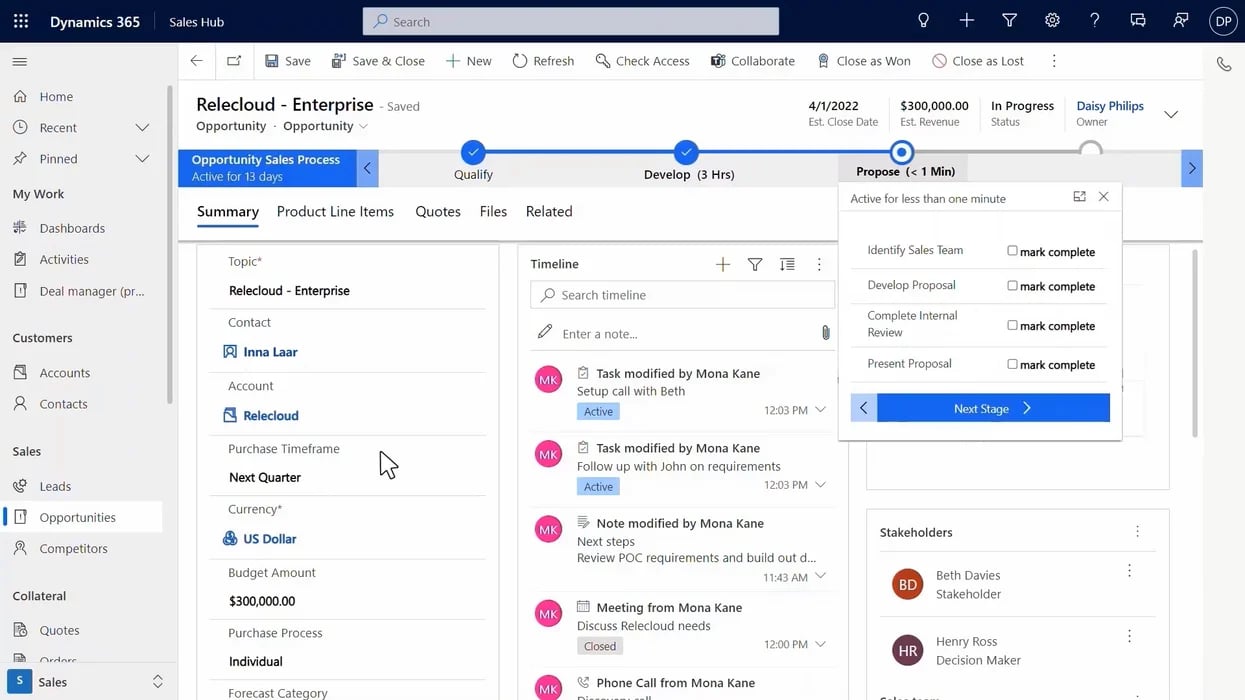Viewport: 1245px width, 700px height.
Task: Mark Present Proposal complete
Action: pos(1013,364)
